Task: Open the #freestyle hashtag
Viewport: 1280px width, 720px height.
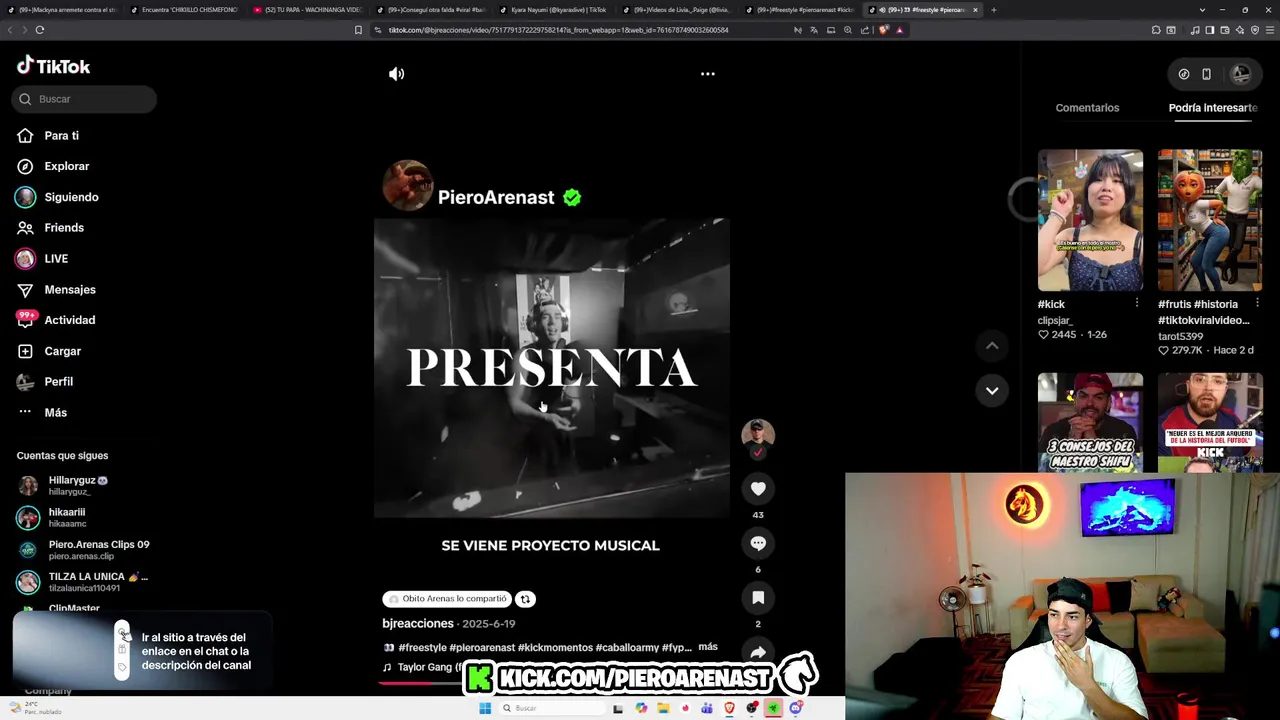Action: tap(423, 648)
